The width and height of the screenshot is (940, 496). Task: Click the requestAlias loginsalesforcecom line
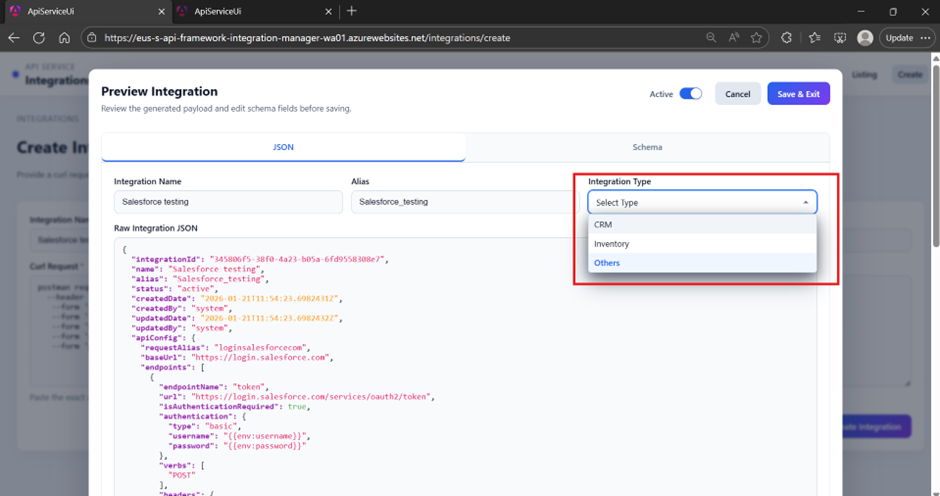(226, 348)
